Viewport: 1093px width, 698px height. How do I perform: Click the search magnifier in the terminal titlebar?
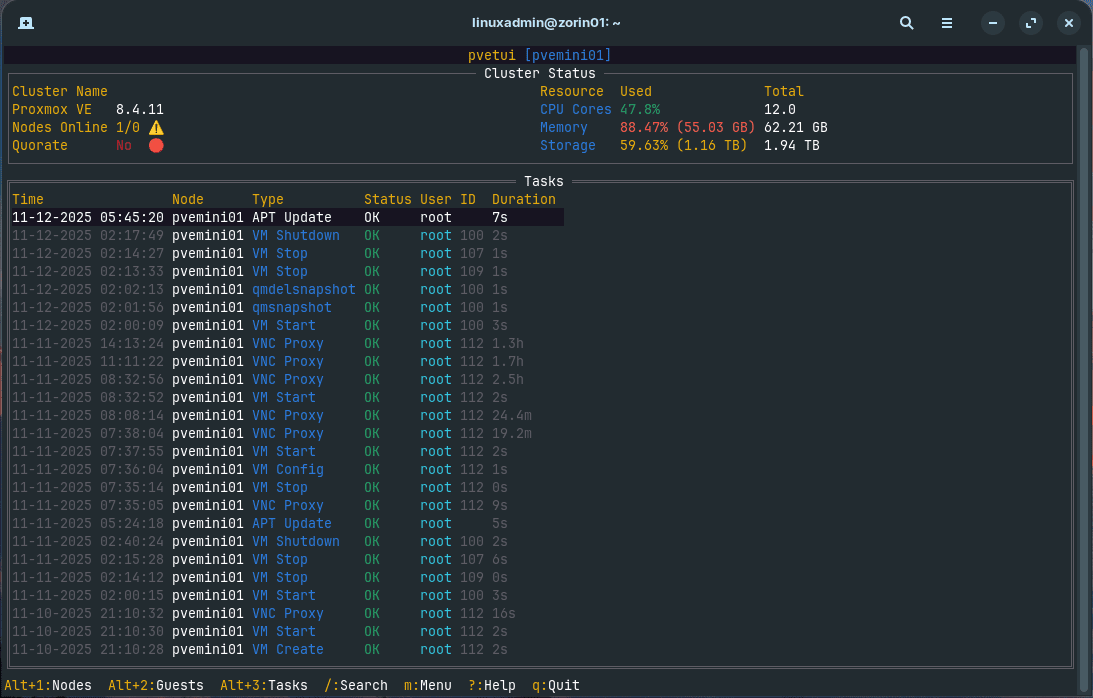906,22
